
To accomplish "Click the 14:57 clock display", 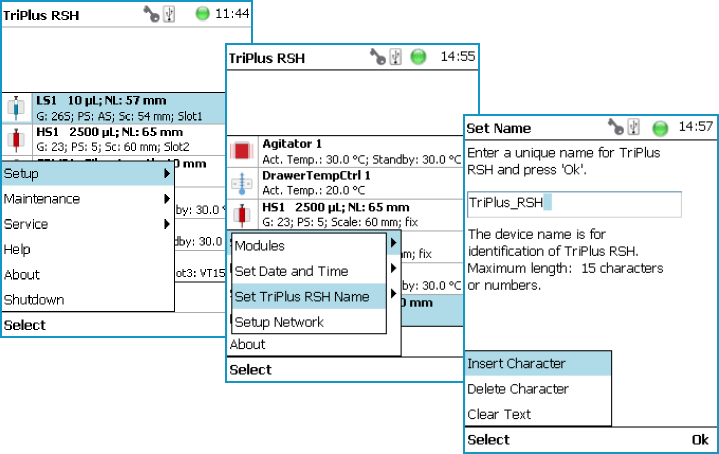I will click(696, 126).
